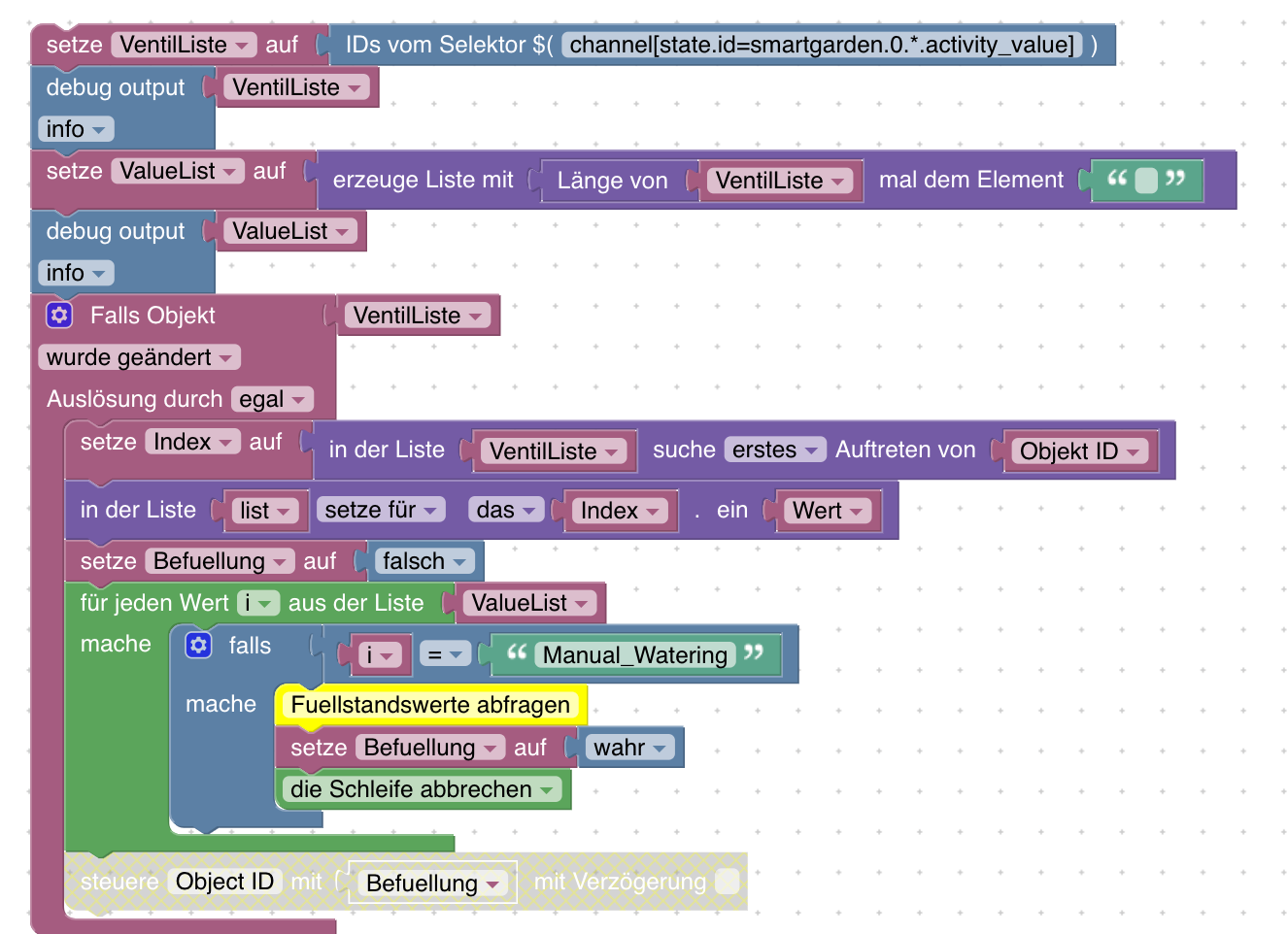Viewport: 1288px width, 934px height.
Task: Open VentilListe dropdown in the first setze block
Action: point(184,45)
